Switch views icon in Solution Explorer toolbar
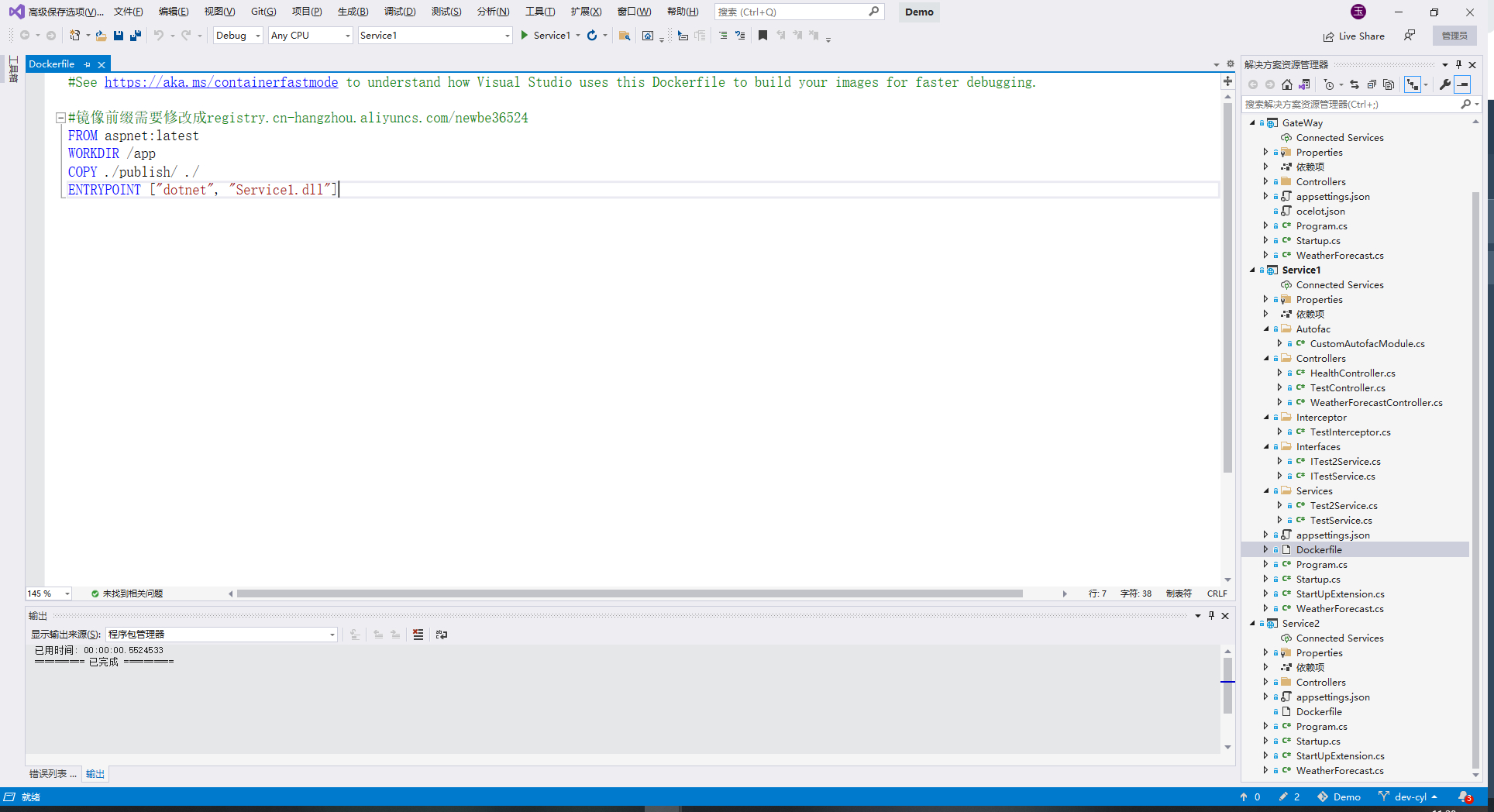Viewport: 1494px width, 812px height. [x=1305, y=84]
